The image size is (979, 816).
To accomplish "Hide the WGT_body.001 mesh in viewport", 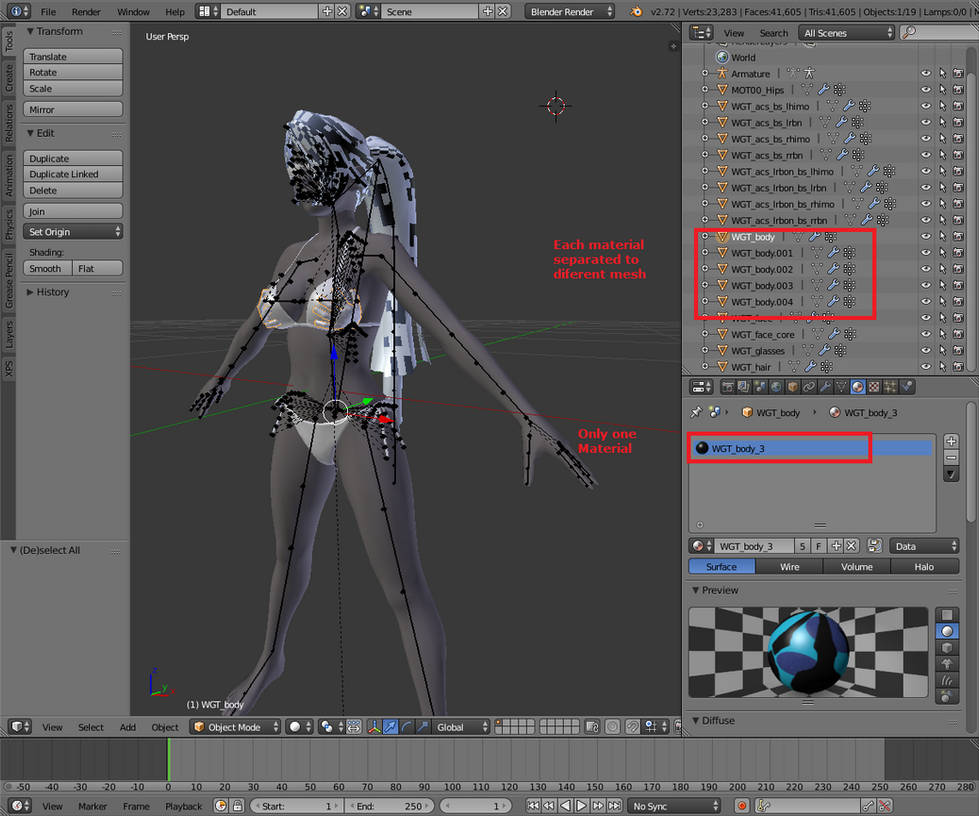I will 925,253.
